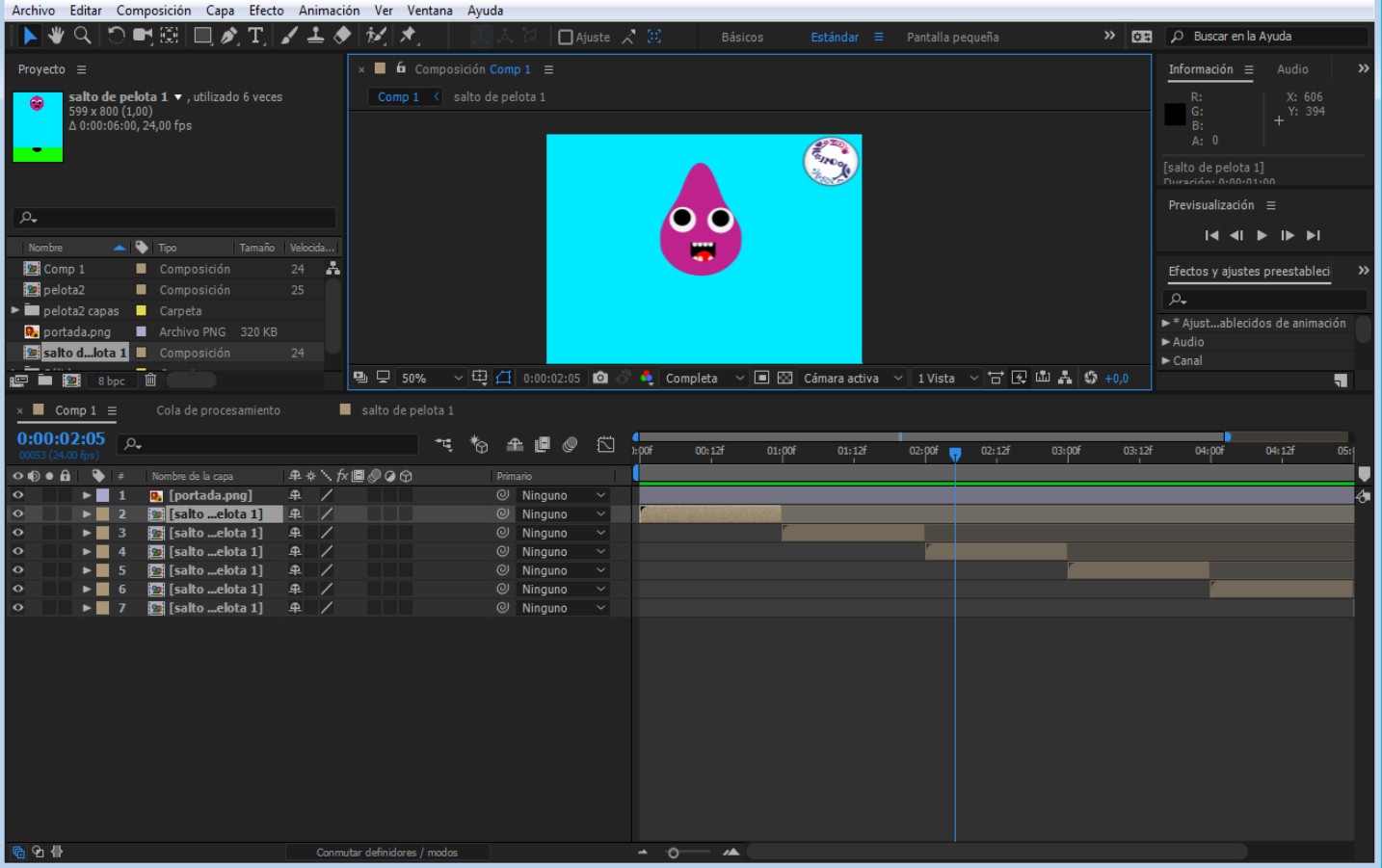This screenshot has width=1382, height=868.
Task: Toggle the composition viewer lock icon
Action: coord(401,68)
